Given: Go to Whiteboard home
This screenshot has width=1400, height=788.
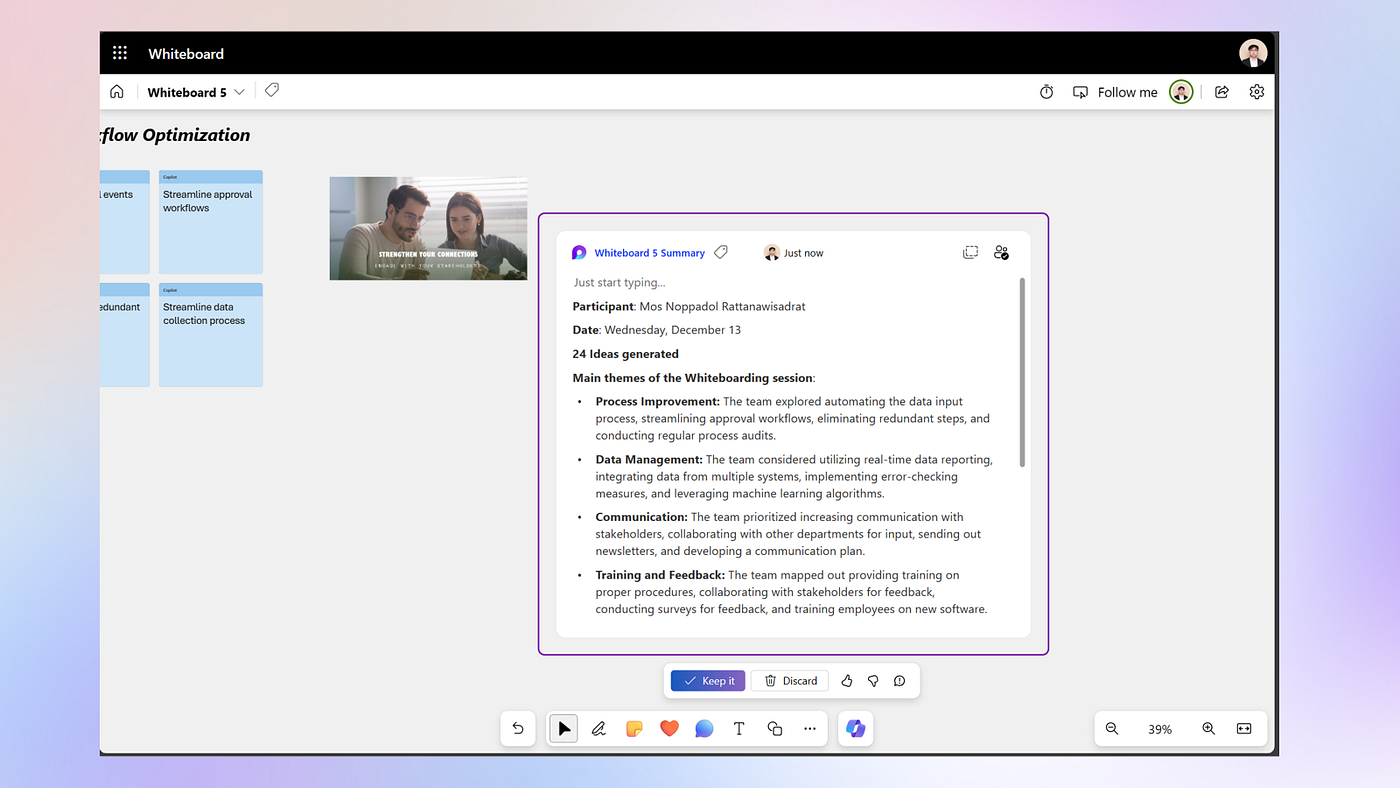Looking at the screenshot, I should 117,92.
